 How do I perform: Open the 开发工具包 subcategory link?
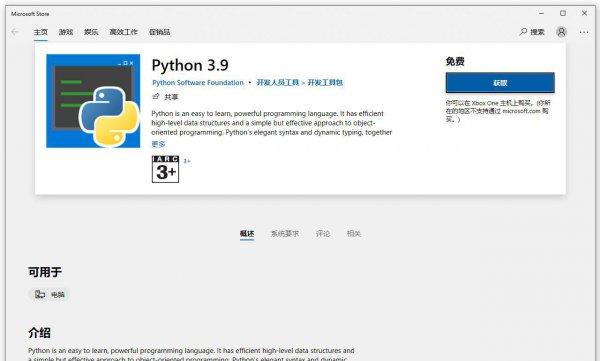click(325, 83)
